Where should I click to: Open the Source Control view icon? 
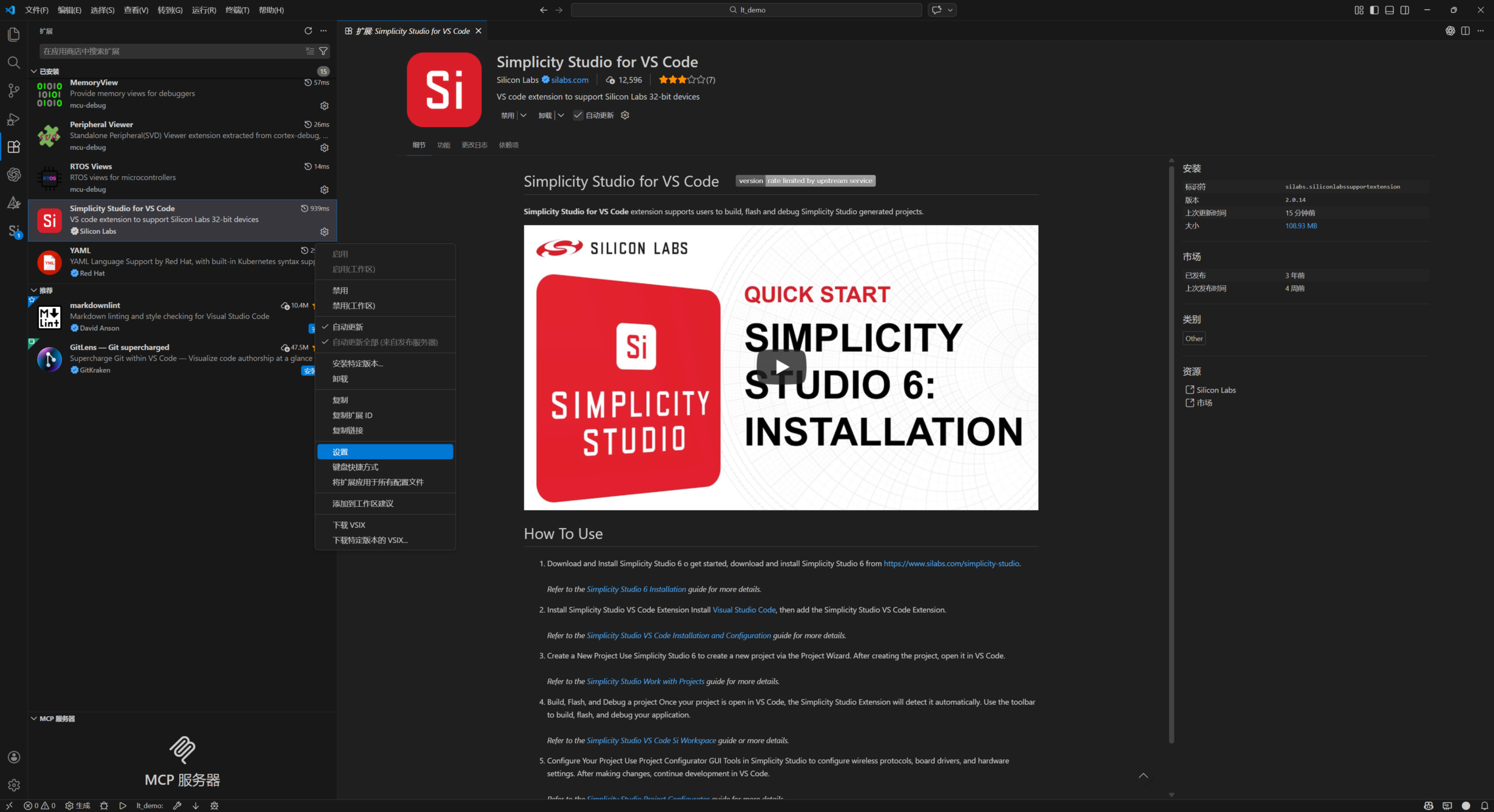13,90
